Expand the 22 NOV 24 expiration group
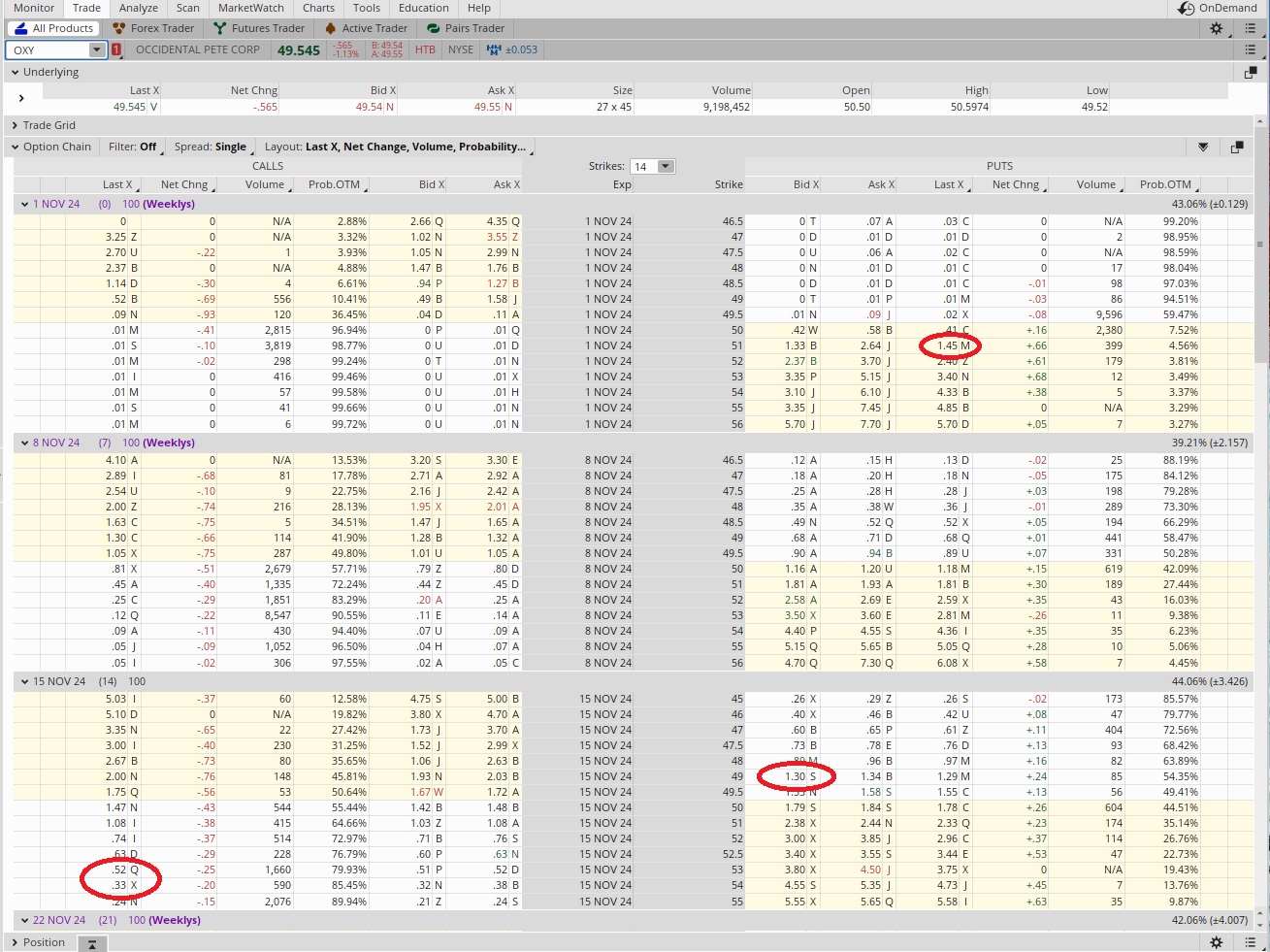This screenshot has height=952, width=1270. click(25, 921)
